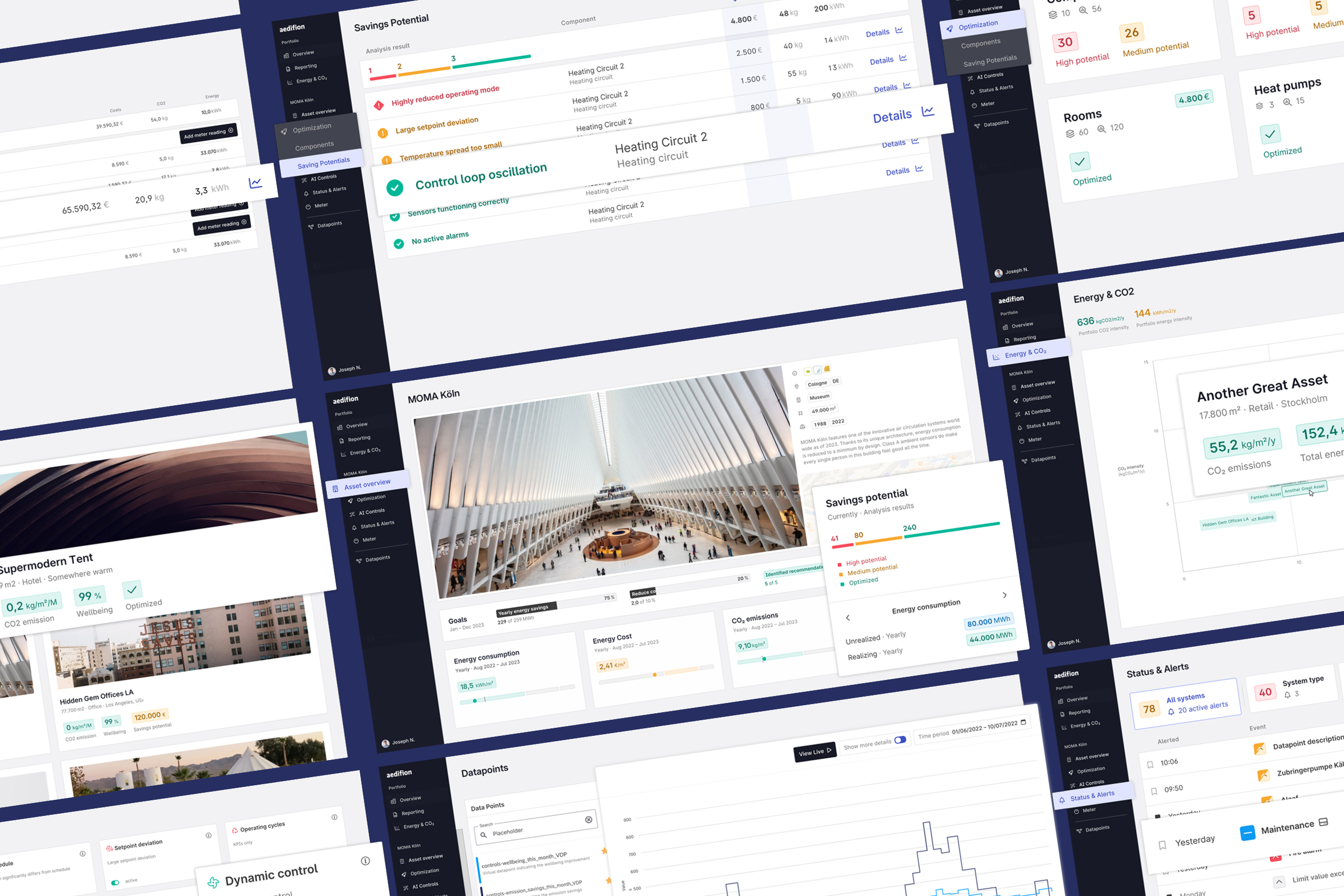1344x896 pixels.
Task: Click the clear (X) icon in the Data Points search
Action: click(x=589, y=820)
